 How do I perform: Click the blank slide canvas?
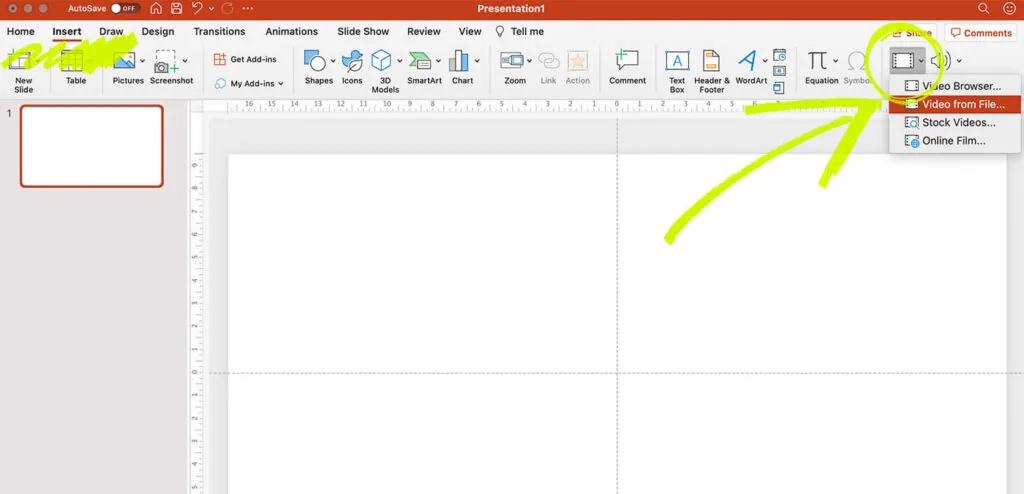617,323
